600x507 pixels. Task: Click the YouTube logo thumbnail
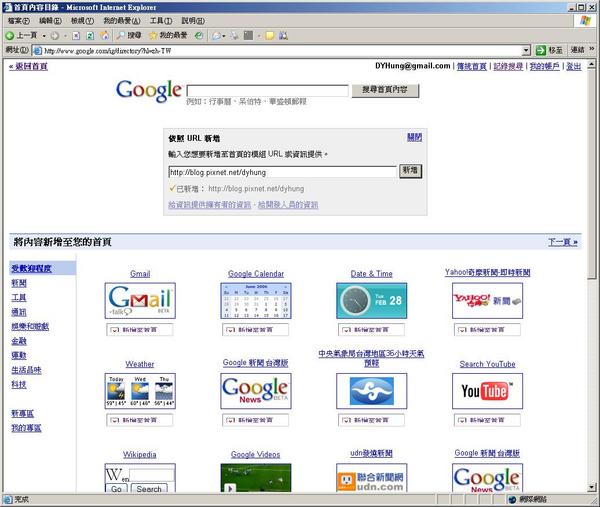coord(488,391)
